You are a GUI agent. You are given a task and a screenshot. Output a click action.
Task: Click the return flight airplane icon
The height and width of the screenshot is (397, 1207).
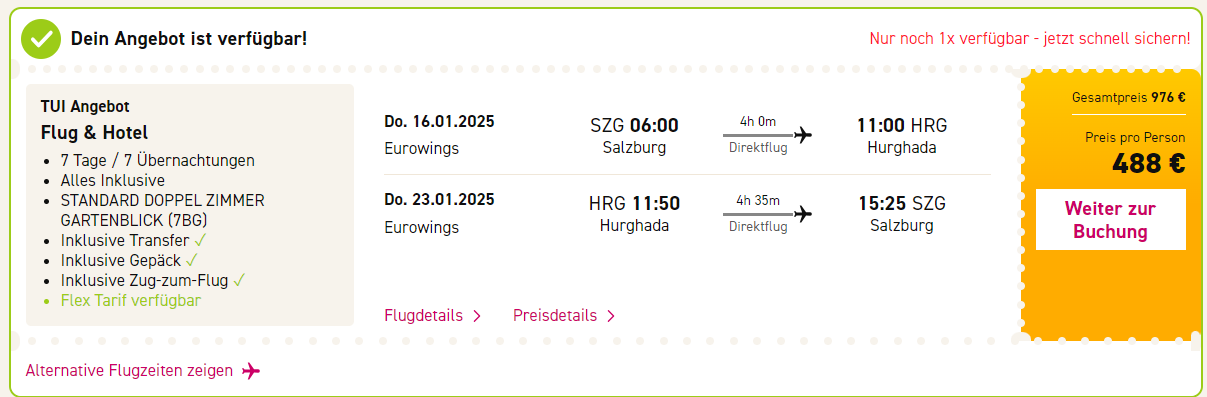(x=802, y=213)
